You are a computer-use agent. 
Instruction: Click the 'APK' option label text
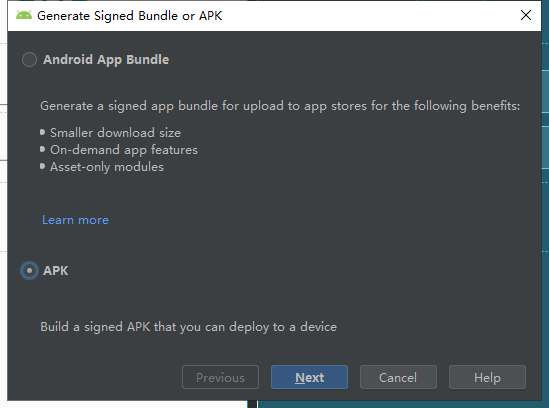(x=56, y=271)
